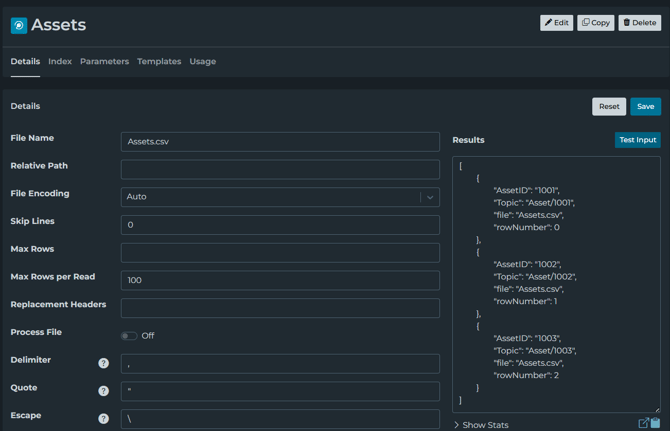Switch to the Index tab
This screenshot has width=670, height=431.
[60, 62]
